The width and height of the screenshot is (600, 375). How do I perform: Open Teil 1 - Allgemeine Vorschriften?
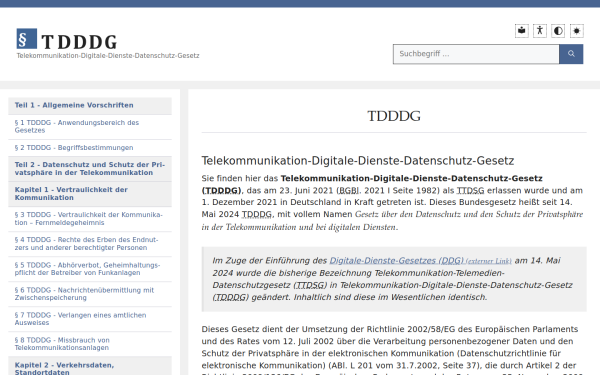90,106
